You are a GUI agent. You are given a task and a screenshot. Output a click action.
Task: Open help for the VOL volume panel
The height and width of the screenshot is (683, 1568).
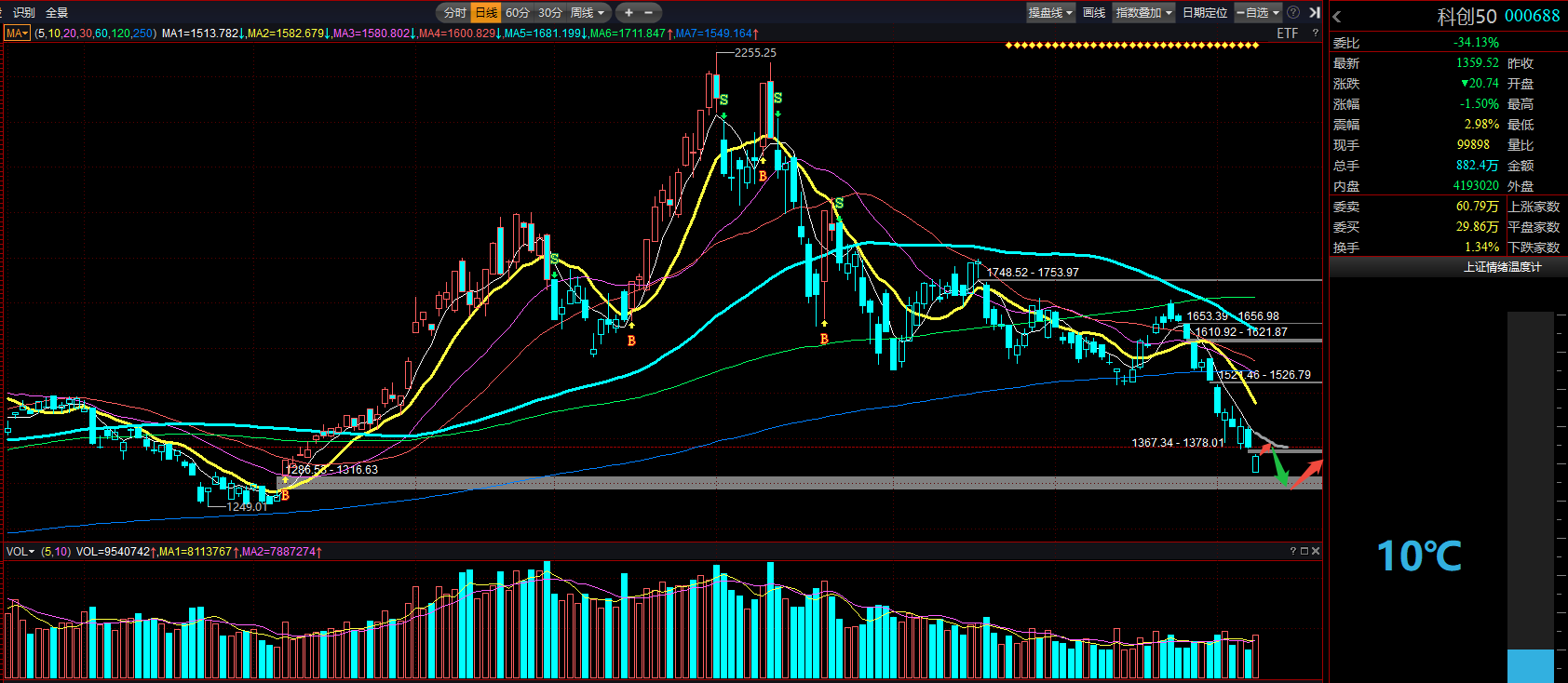coord(1293,552)
